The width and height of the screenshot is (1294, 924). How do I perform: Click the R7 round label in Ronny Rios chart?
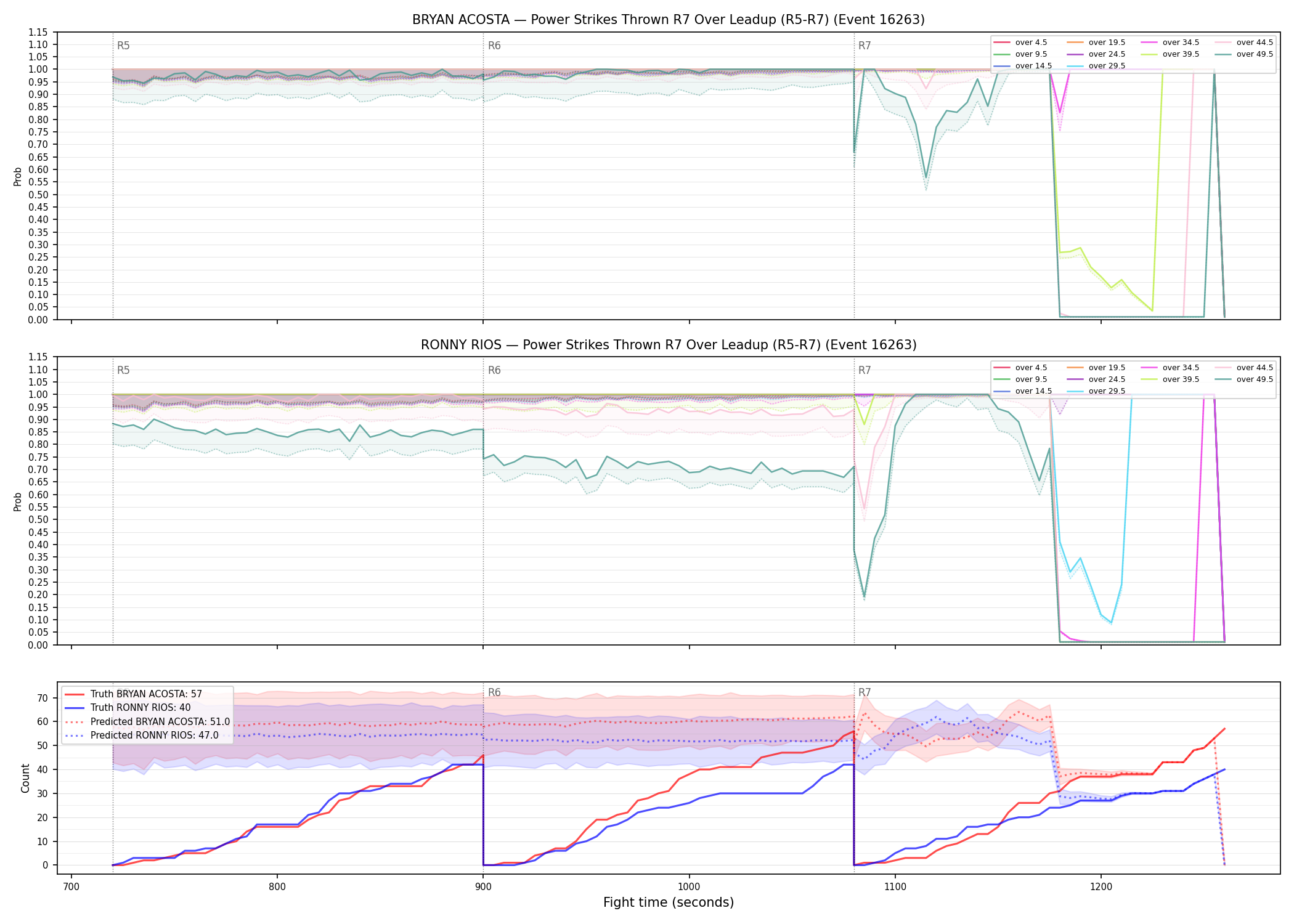click(865, 370)
